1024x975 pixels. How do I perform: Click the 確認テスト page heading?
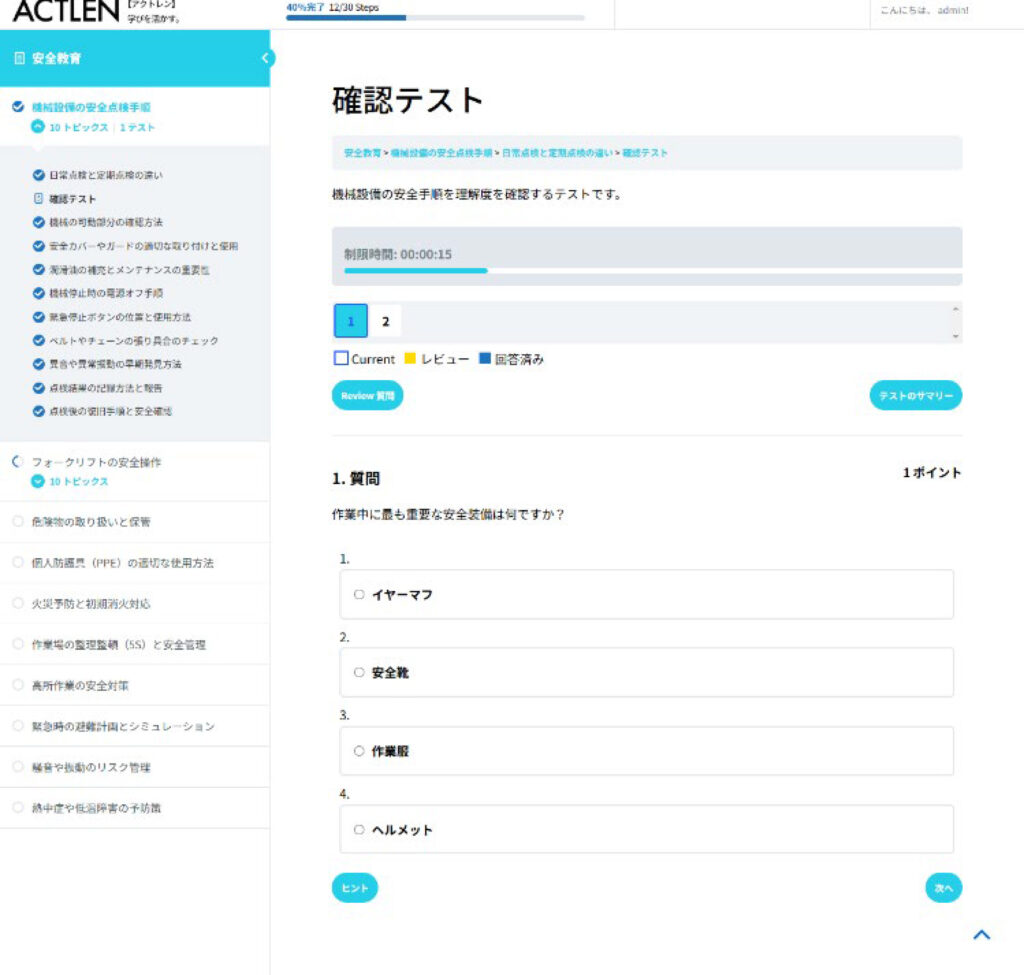pos(408,100)
